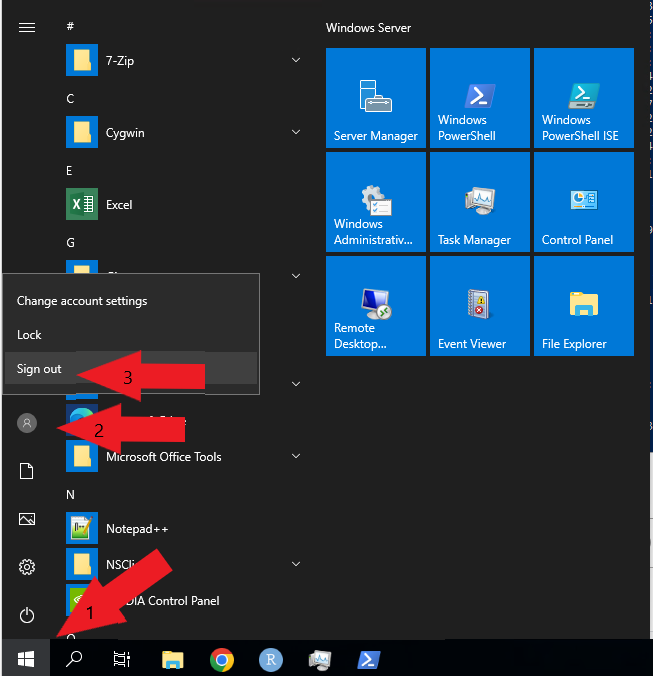
Task: Launch Task Manager tile
Action: click(480, 202)
